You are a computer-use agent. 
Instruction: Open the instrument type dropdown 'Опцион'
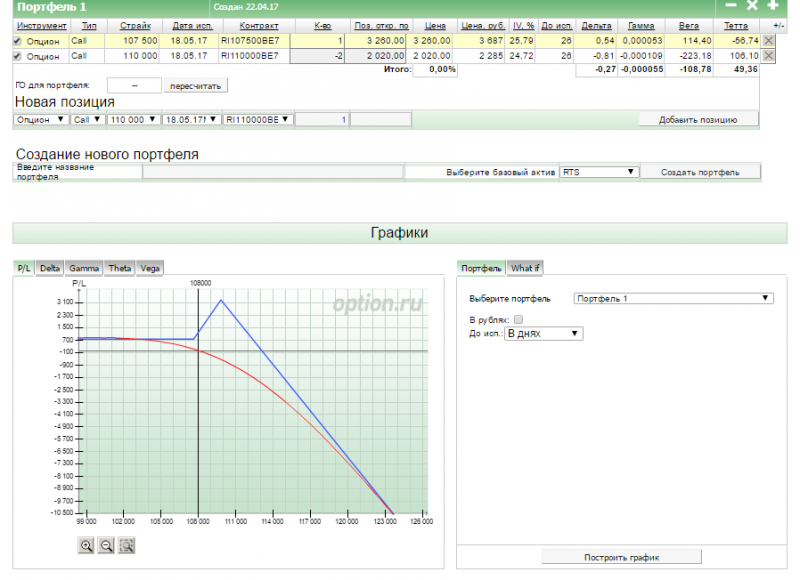(40, 119)
